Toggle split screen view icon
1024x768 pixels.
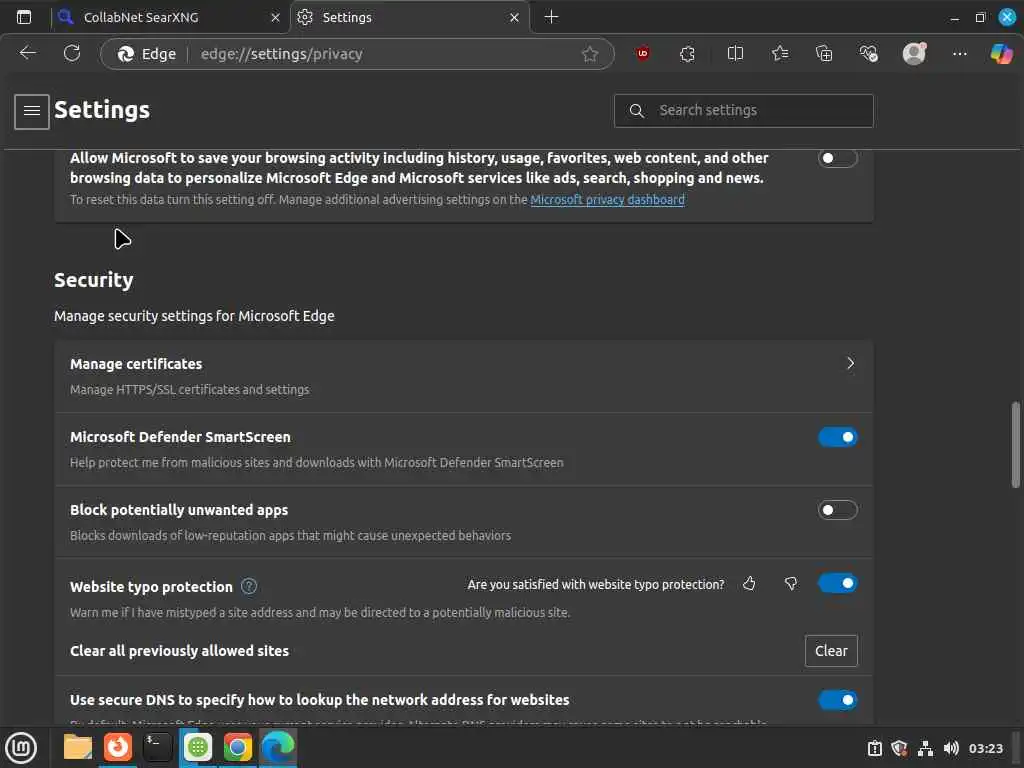735,54
